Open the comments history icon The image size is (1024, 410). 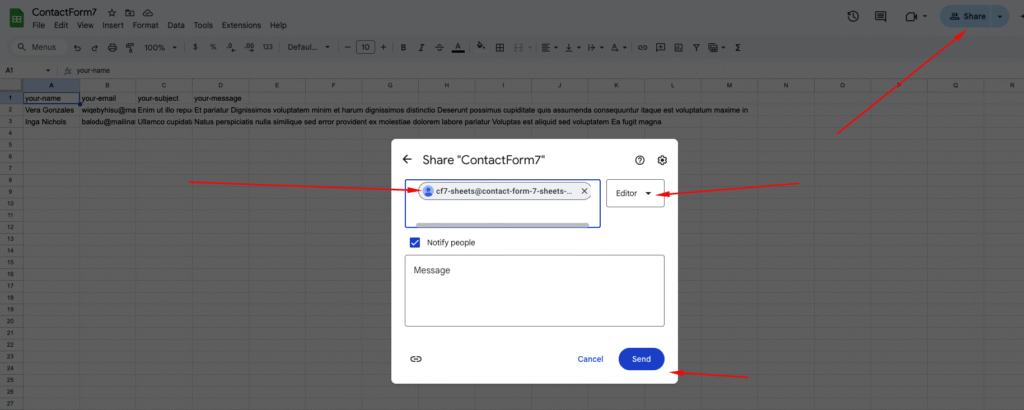pos(880,16)
